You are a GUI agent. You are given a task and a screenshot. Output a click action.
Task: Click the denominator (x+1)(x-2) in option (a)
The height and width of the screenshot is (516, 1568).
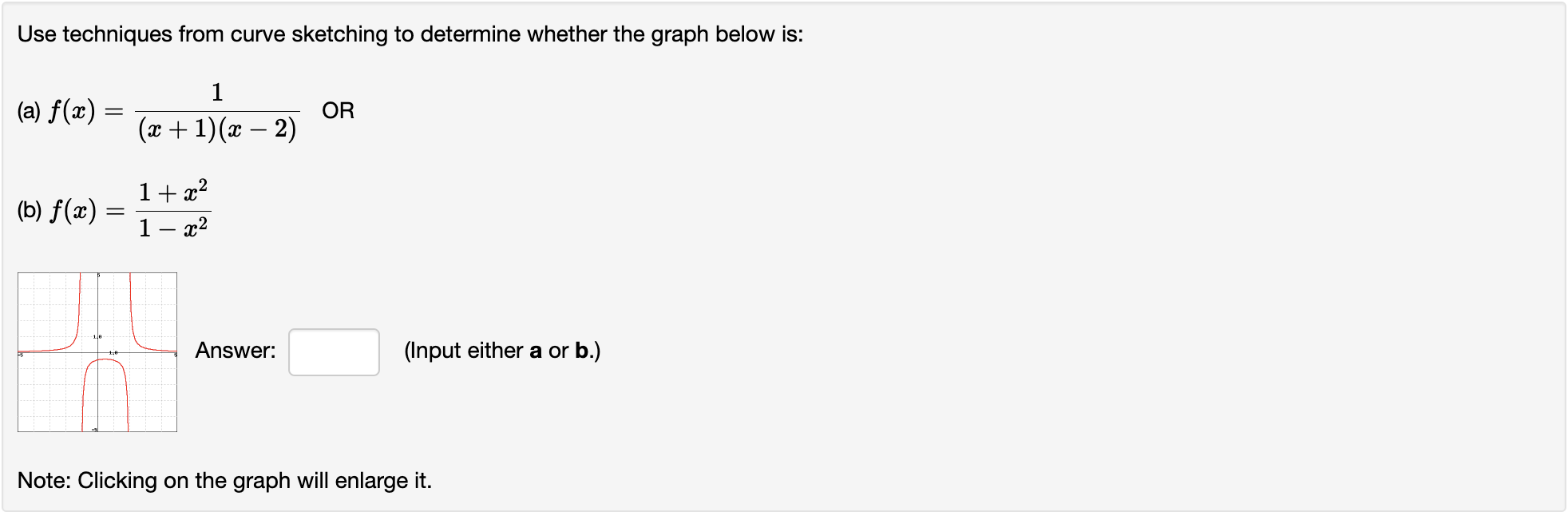tap(218, 129)
